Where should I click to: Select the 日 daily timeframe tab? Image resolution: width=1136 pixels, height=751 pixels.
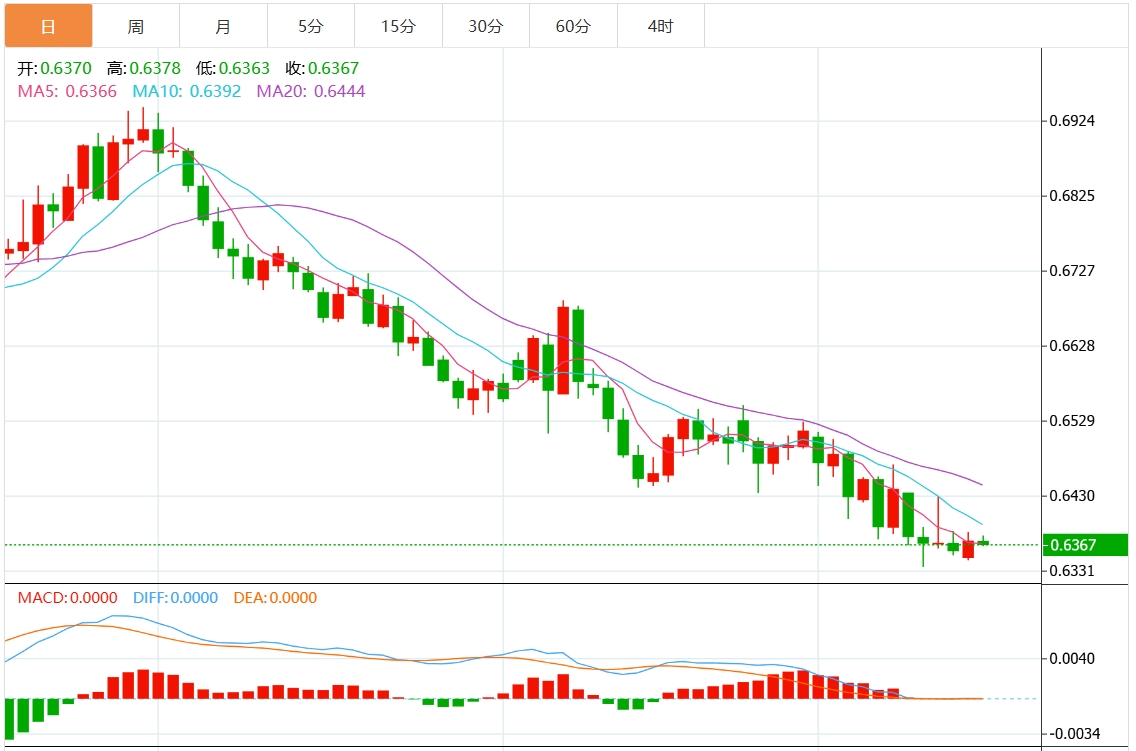tap(49, 26)
